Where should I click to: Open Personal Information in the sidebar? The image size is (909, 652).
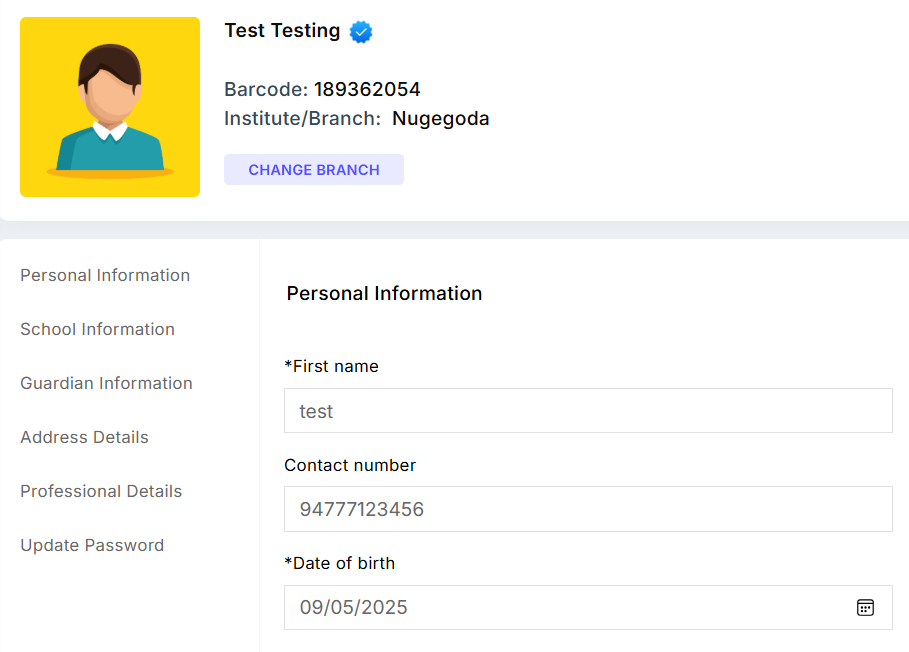[105, 275]
